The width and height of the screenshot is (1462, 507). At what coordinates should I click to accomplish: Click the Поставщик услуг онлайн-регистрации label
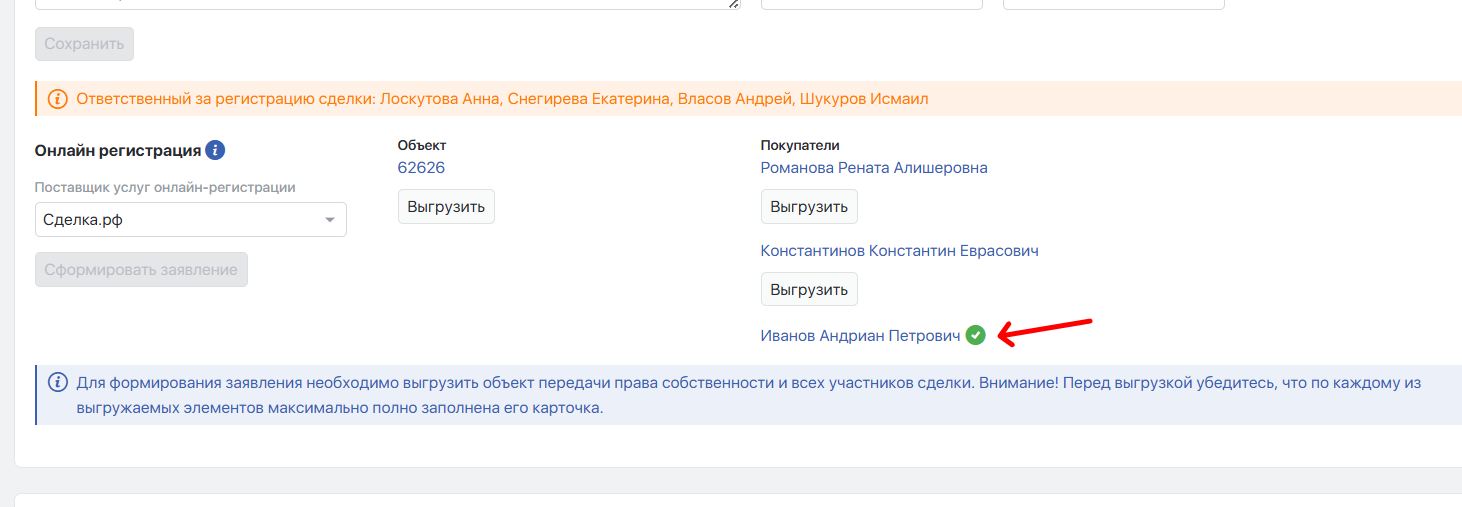165,187
